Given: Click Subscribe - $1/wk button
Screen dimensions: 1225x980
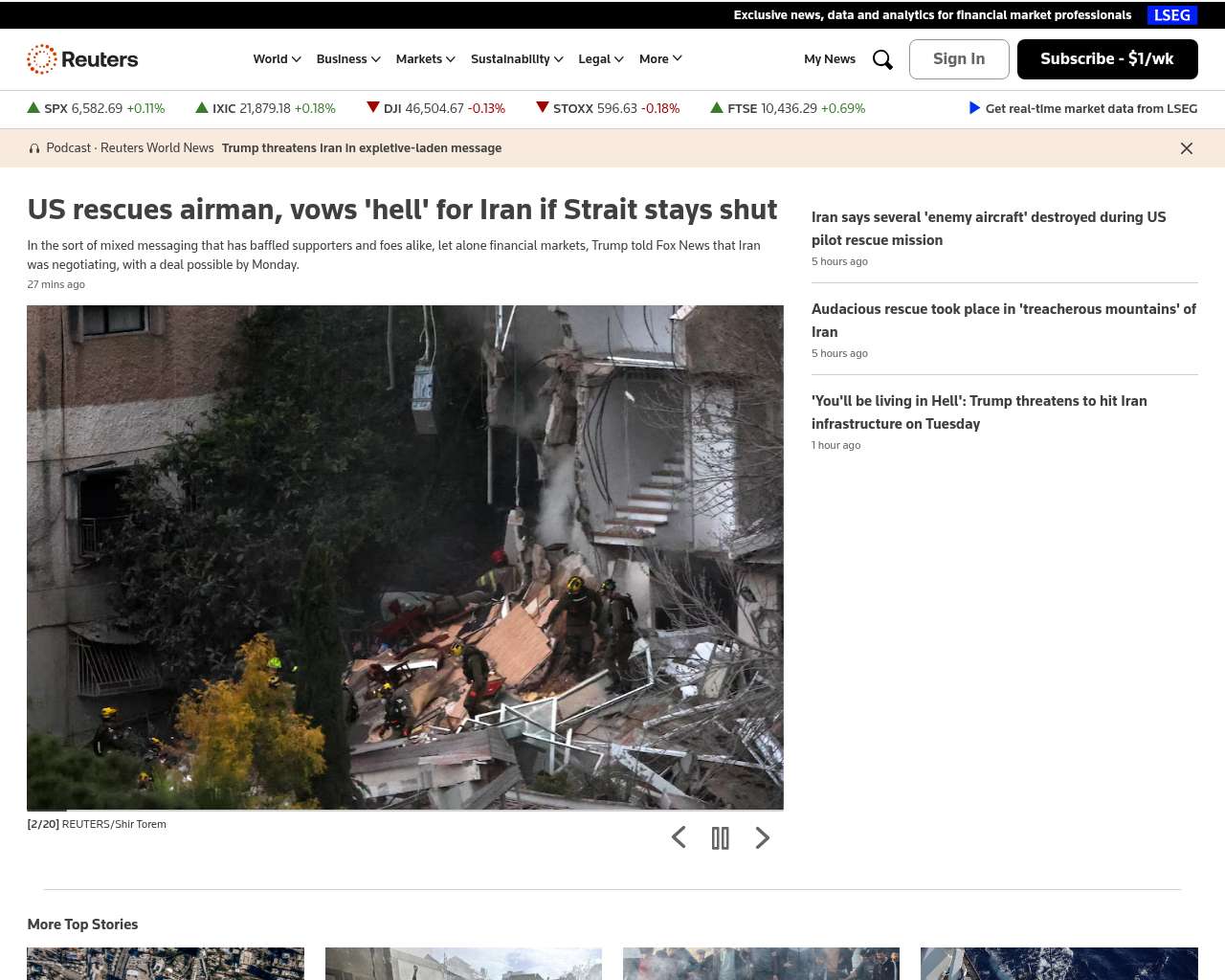Looking at the screenshot, I should pos(1106,59).
